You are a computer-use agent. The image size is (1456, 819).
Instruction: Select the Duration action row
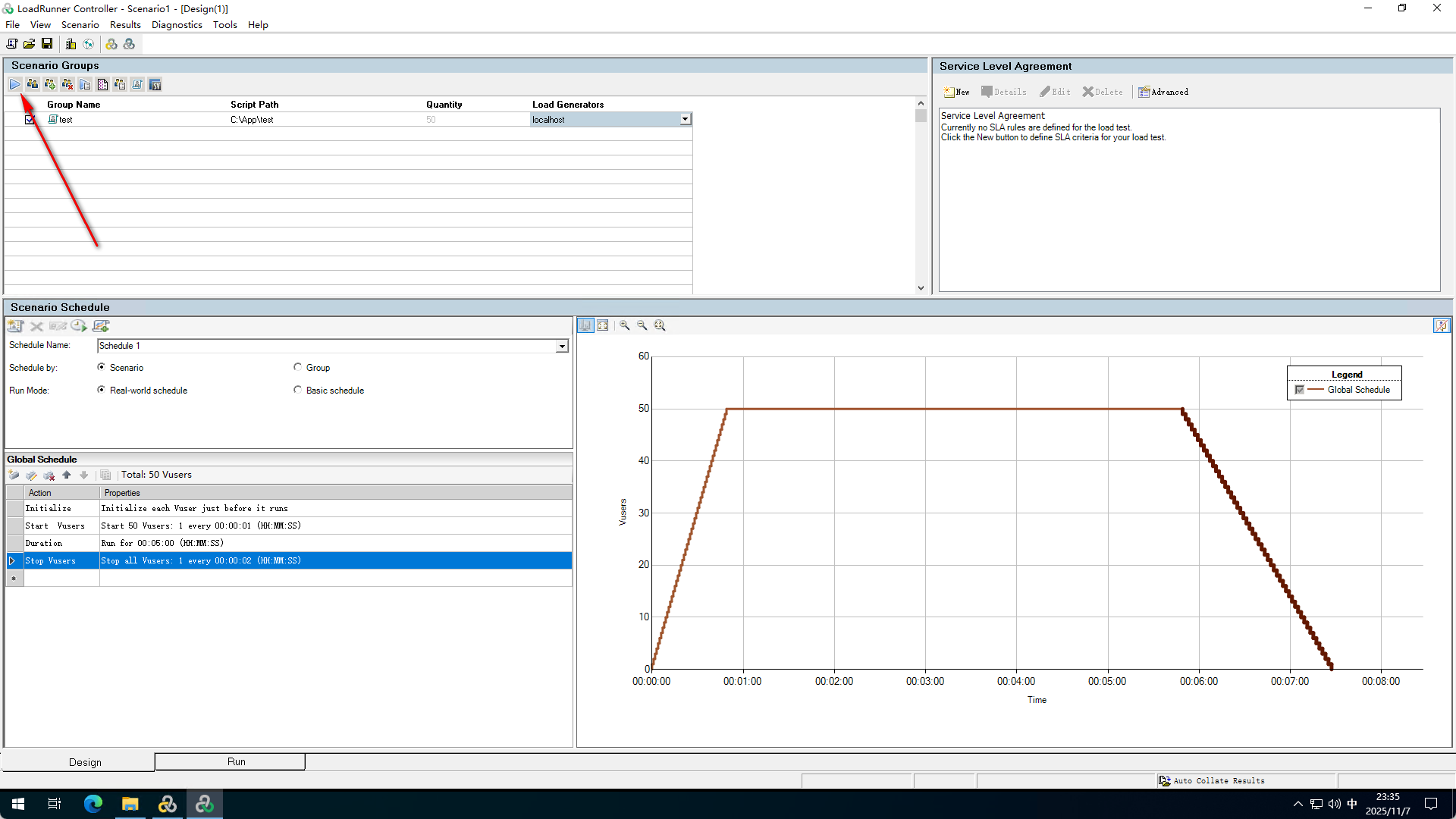point(44,543)
